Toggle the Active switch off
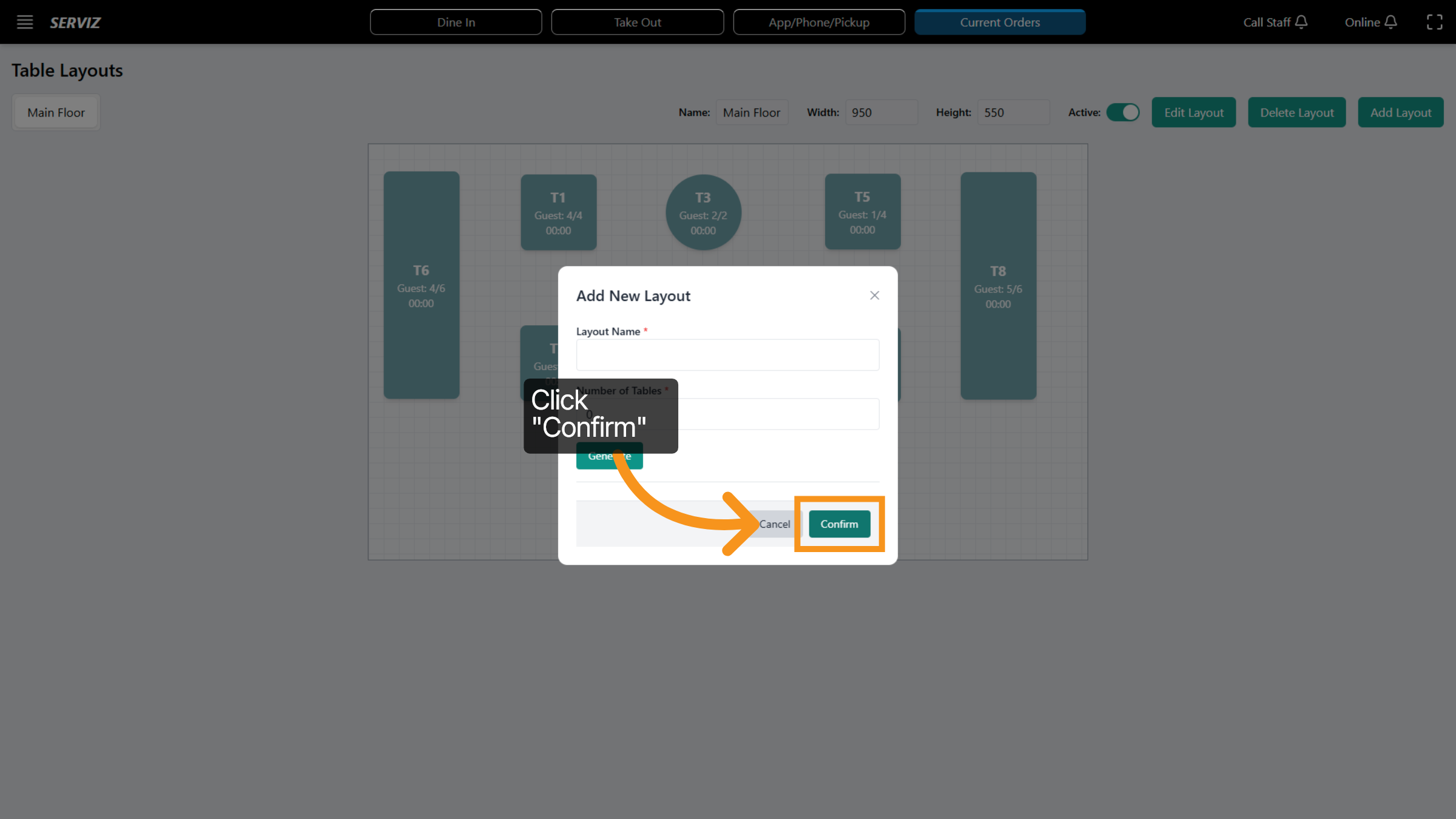Viewport: 1456px width, 819px height. [x=1123, y=112]
